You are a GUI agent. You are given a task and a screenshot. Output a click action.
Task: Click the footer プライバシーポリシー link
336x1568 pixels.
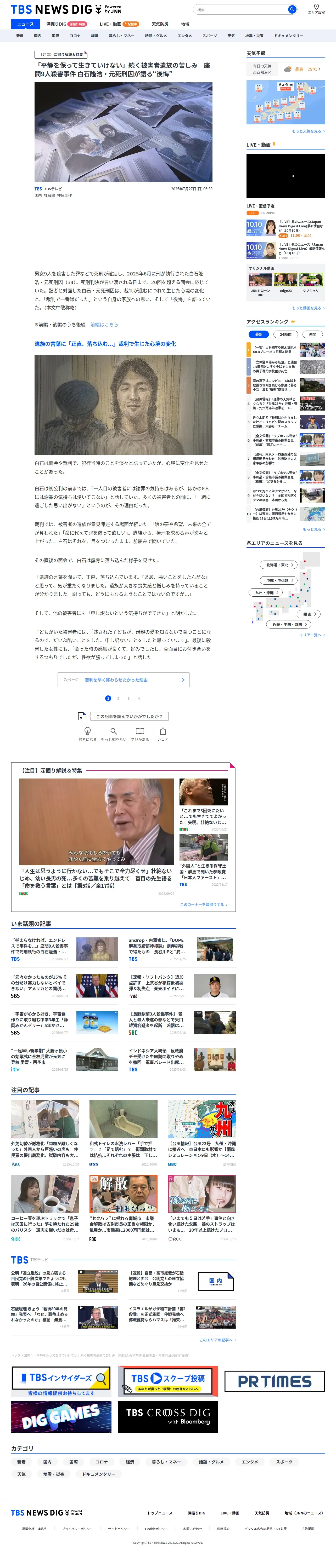(77, 1529)
